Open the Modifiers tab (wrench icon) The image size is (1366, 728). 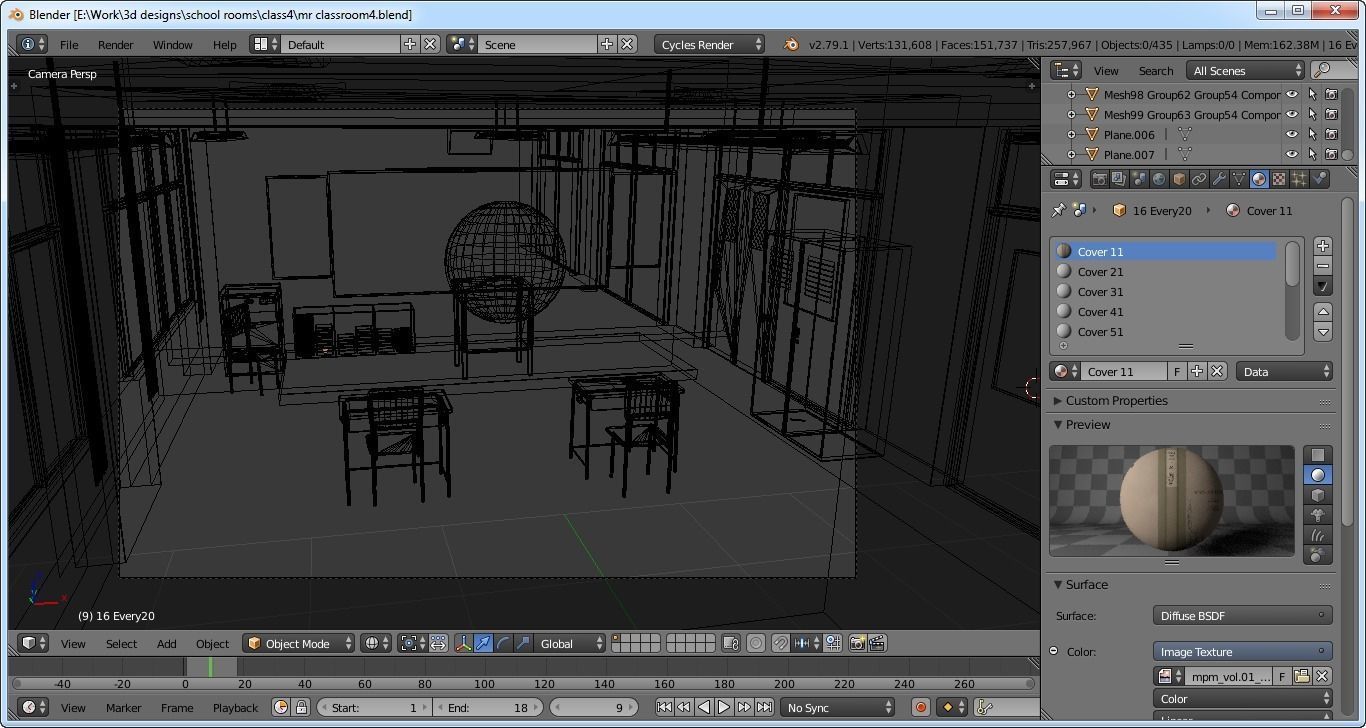coord(1219,179)
